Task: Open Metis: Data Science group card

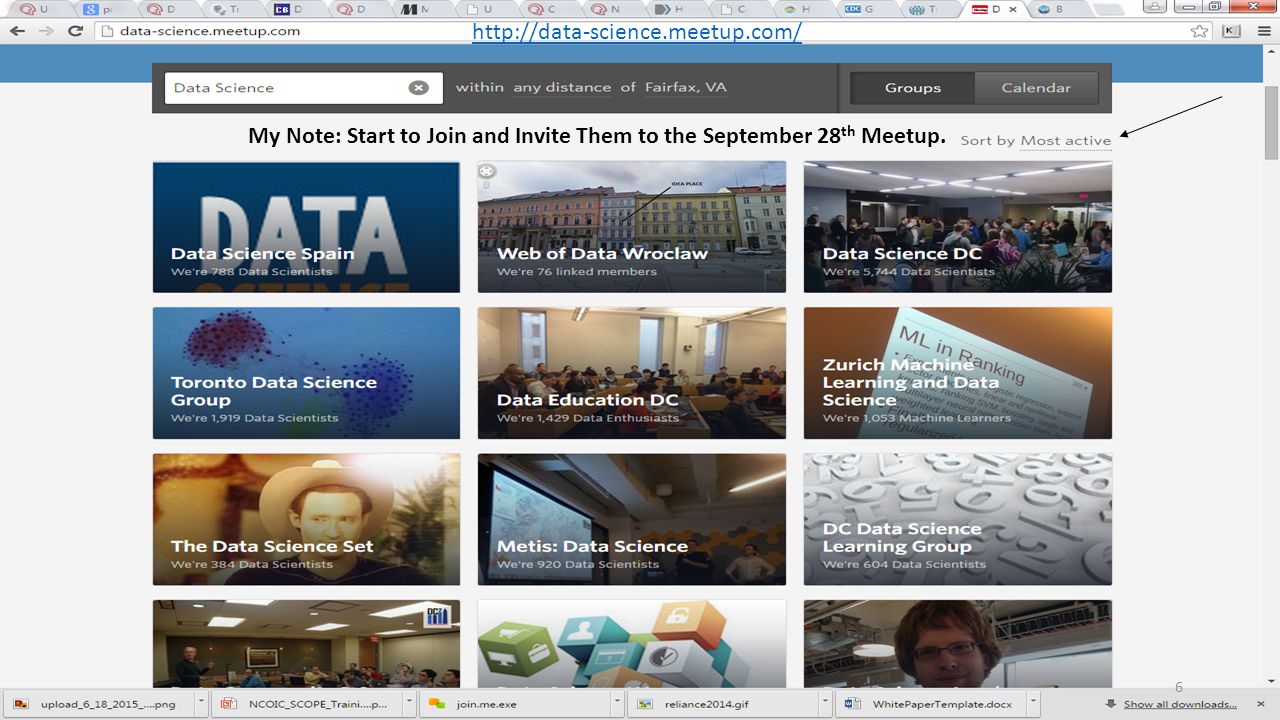Action: (x=632, y=519)
